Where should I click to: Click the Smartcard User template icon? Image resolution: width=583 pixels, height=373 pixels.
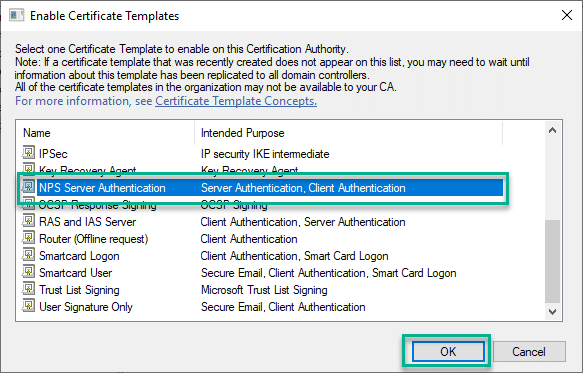pos(28,272)
